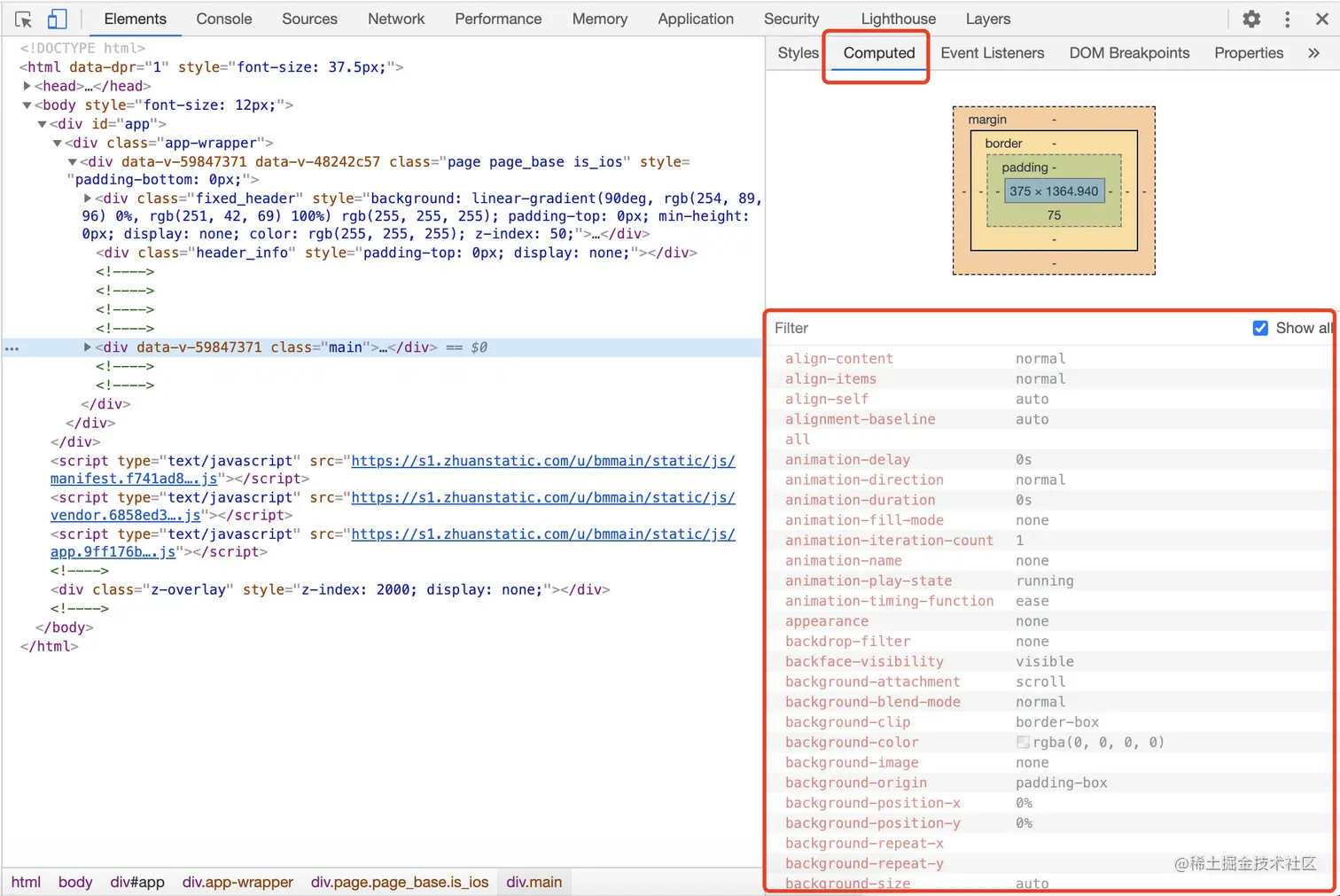The image size is (1340, 896).
Task: Click the html breadcrumb item
Action: tap(26, 882)
